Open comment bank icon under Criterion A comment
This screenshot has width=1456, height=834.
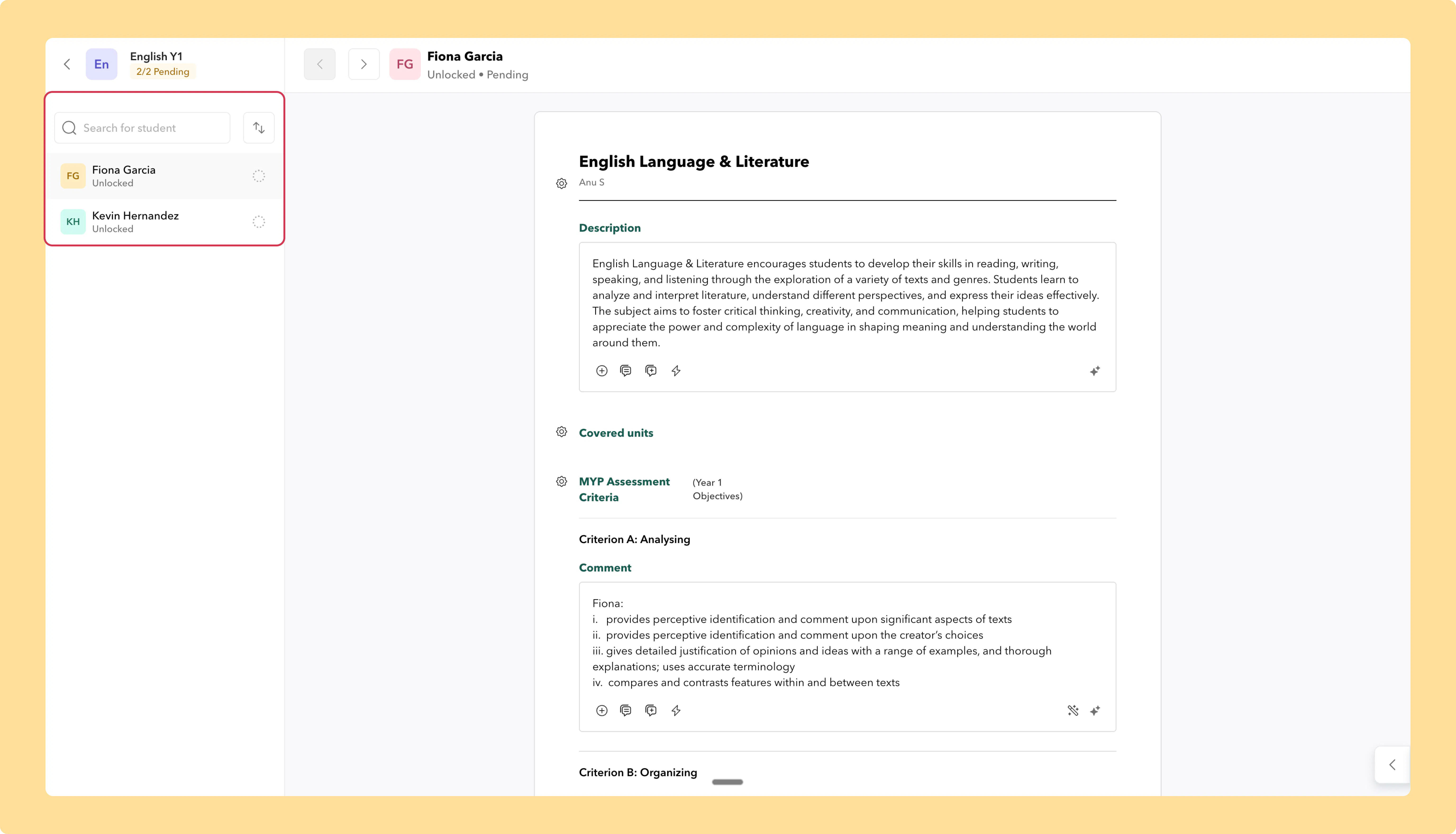625,710
